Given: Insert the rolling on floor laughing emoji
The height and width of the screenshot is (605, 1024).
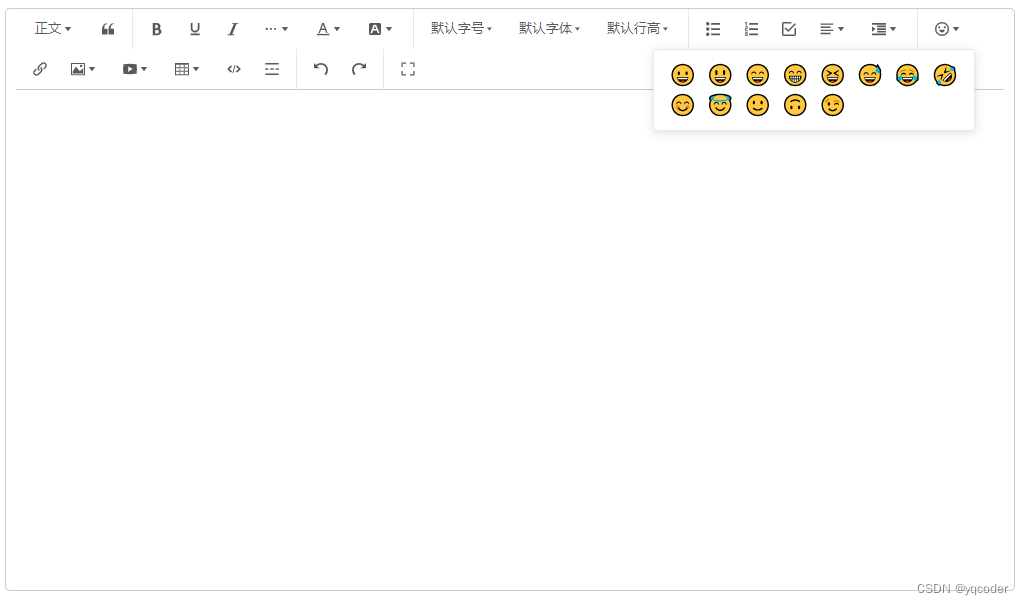Looking at the screenshot, I should (945, 75).
